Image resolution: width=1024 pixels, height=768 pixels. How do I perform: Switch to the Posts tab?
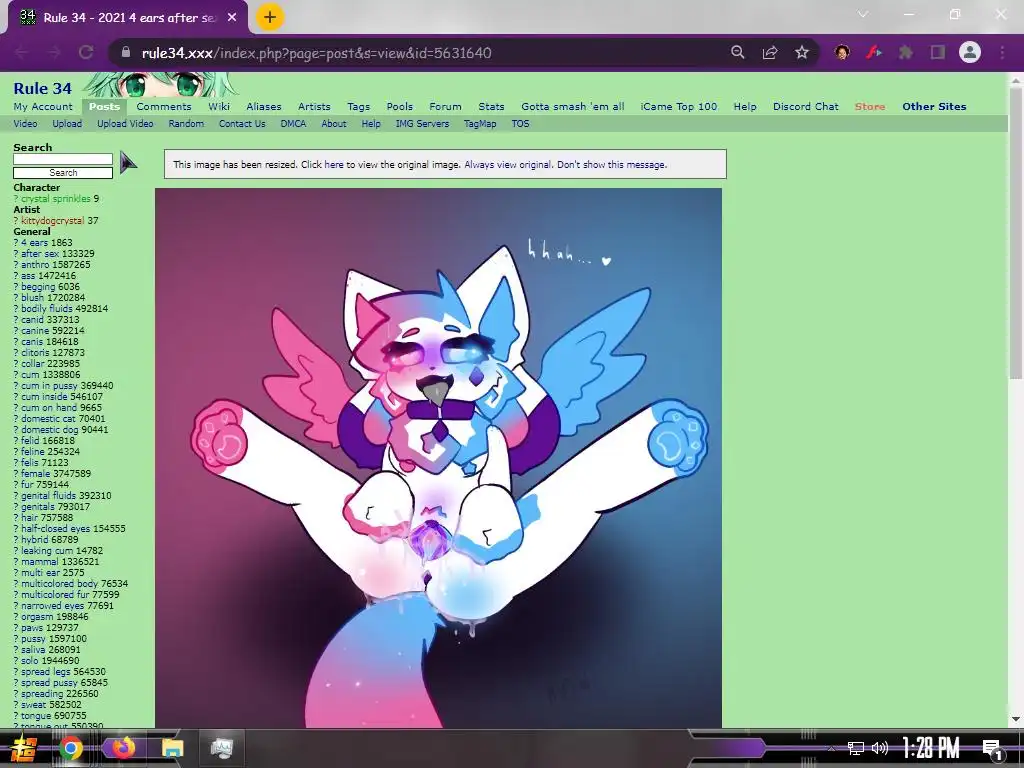[x=104, y=106]
